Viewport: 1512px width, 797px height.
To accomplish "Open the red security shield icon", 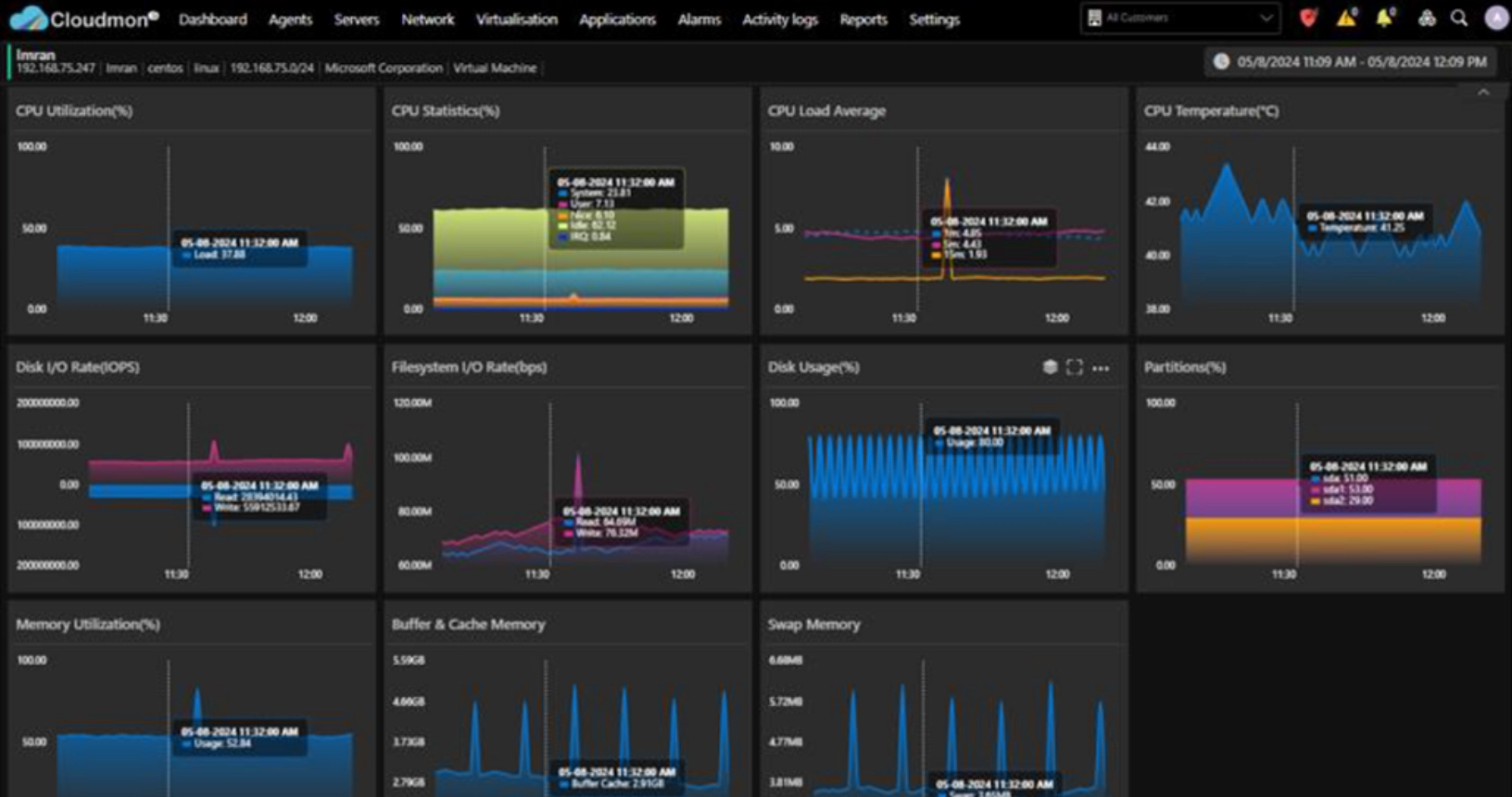I will (x=1308, y=18).
